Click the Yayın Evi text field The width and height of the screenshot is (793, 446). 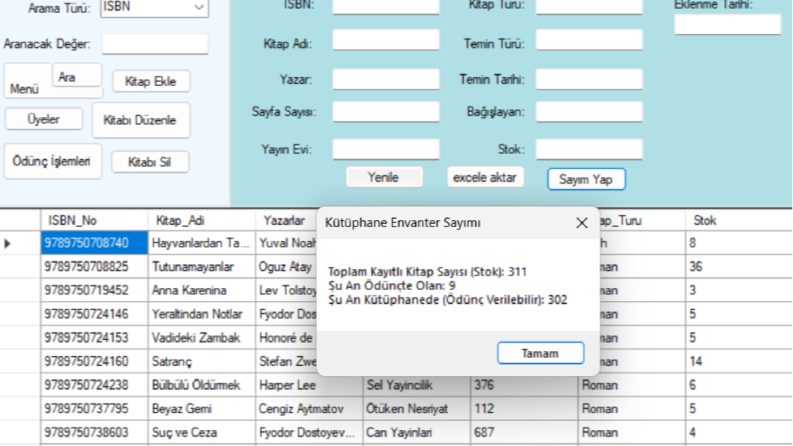click(386, 149)
